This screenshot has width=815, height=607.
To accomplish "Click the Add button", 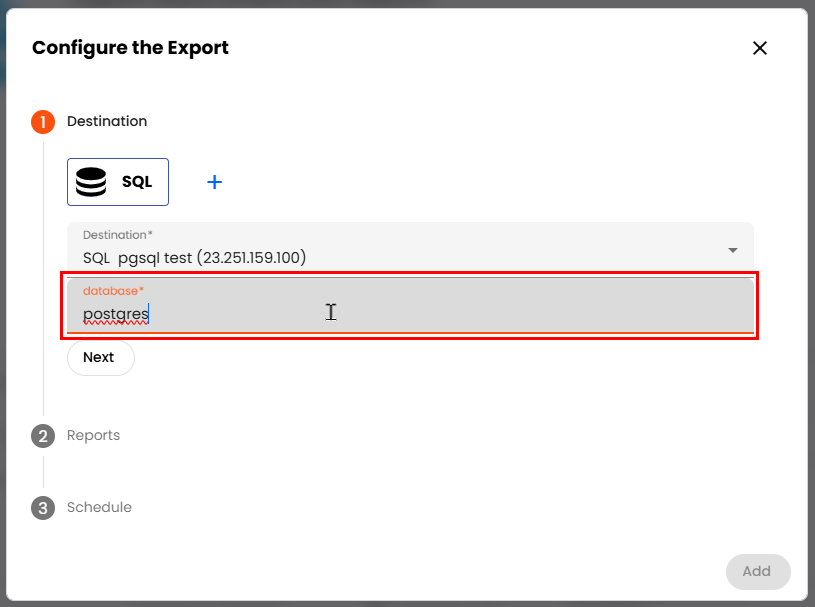I will coord(757,571).
